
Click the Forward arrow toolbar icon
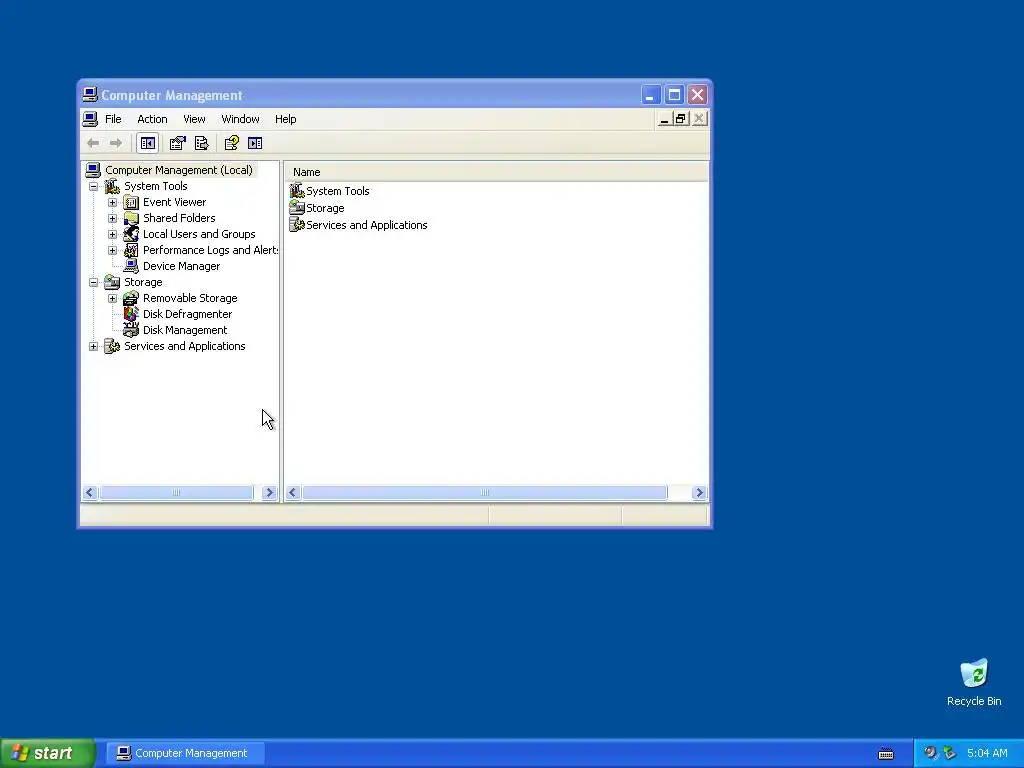click(x=116, y=143)
